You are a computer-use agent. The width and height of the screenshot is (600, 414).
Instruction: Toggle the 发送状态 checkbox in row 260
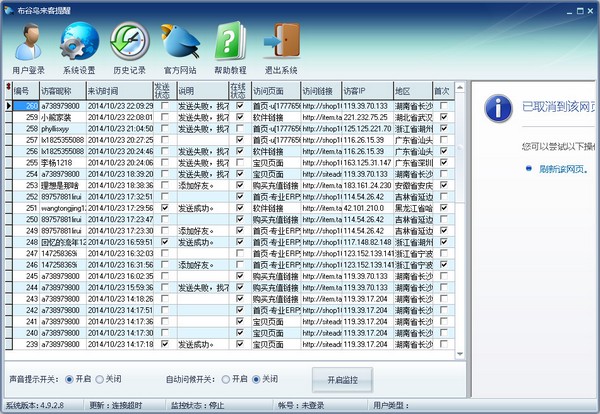[164, 105]
